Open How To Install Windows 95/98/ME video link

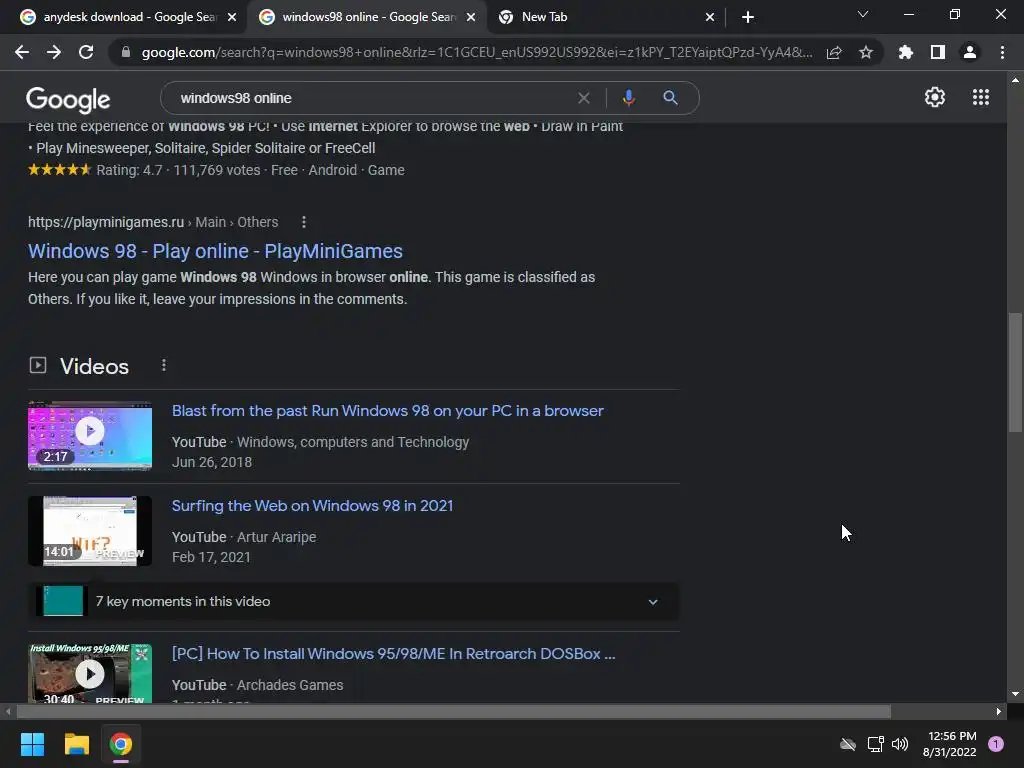(x=393, y=654)
